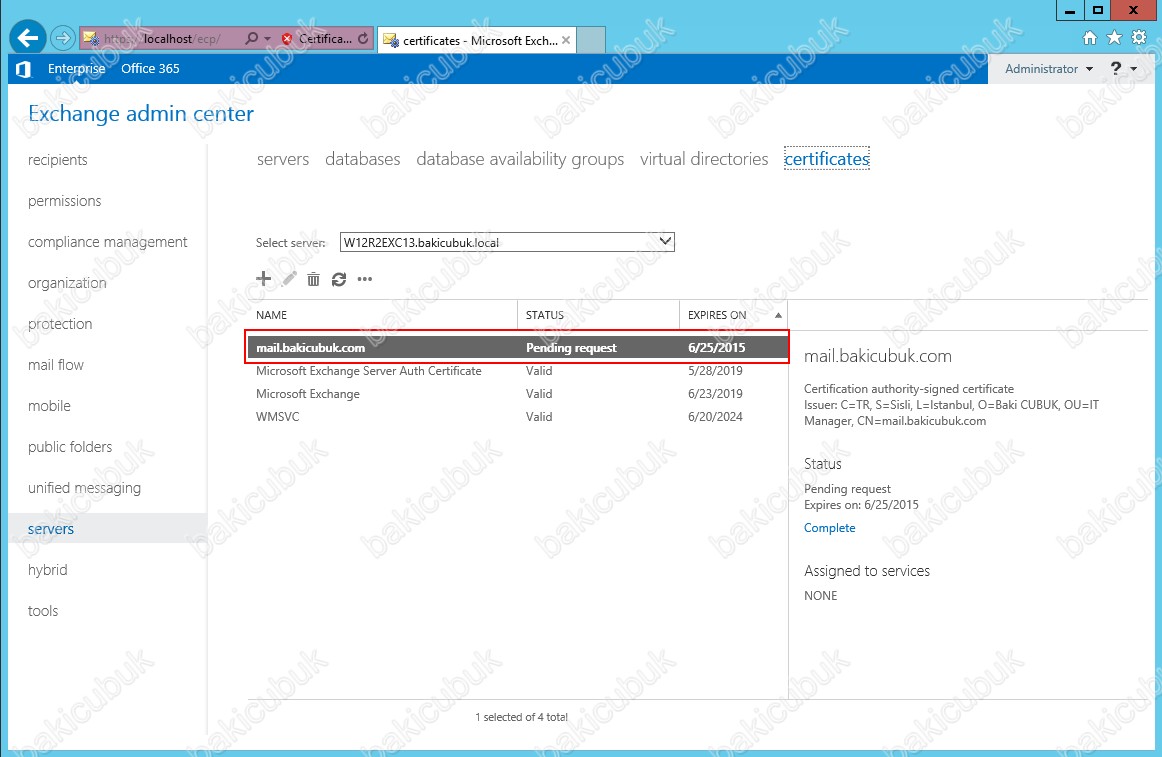Open organization in the left navigation
This screenshot has height=757, width=1162.
tap(67, 283)
